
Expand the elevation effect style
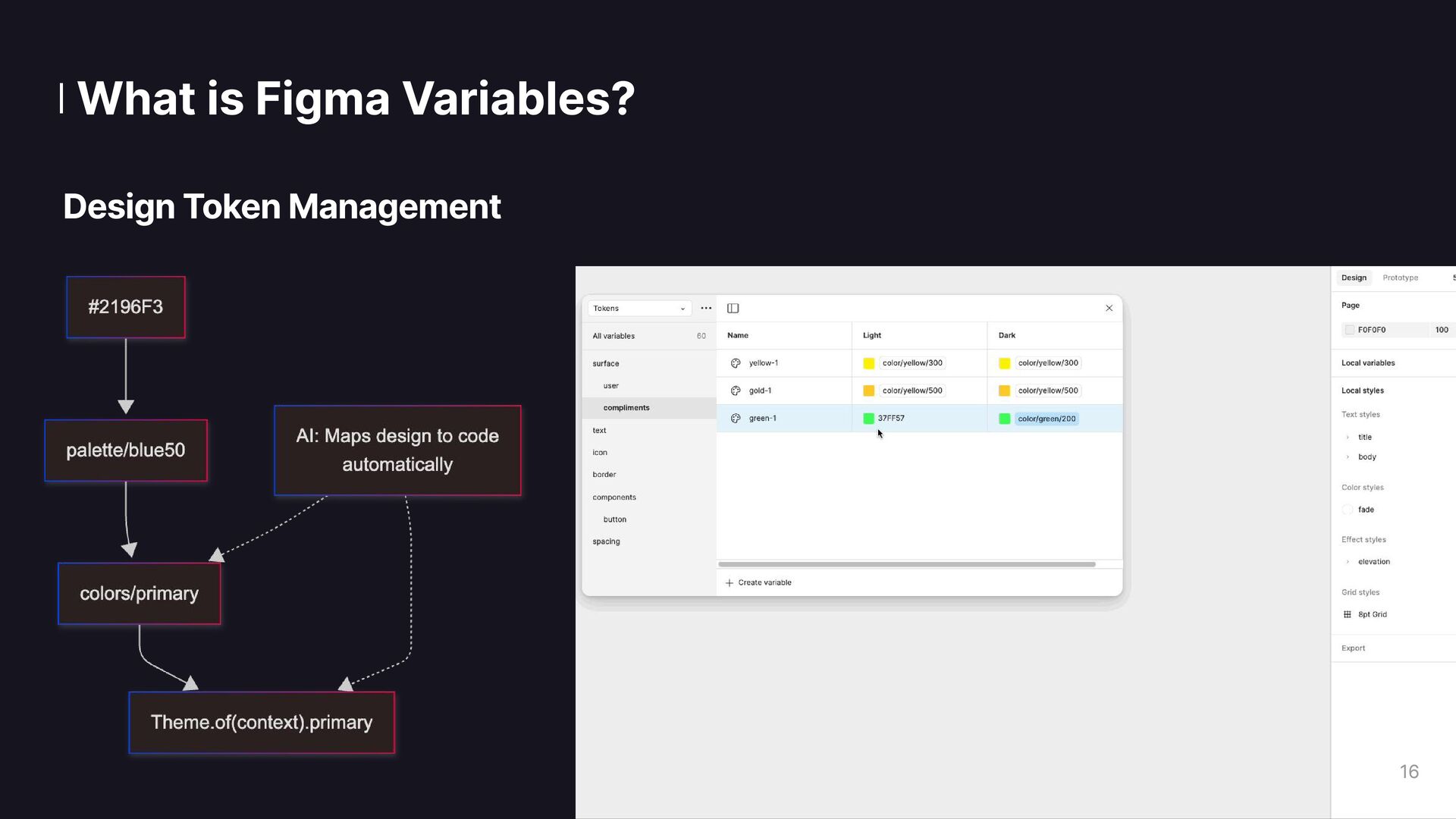pyautogui.click(x=1348, y=562)
